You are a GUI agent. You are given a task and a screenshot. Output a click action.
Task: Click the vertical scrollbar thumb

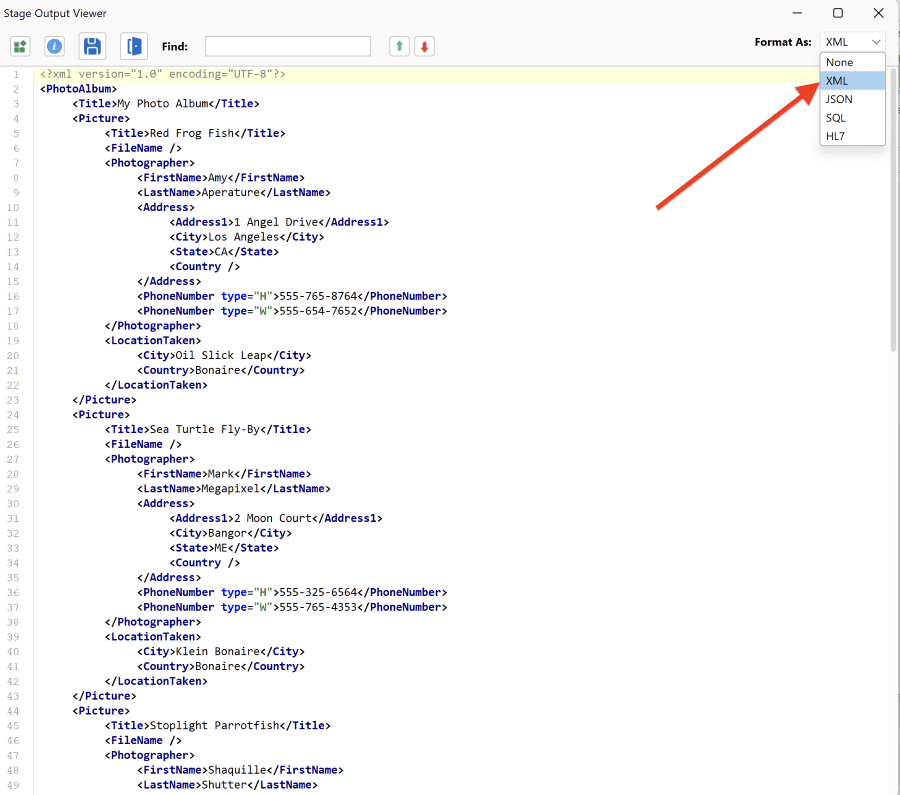click(893, 210)
